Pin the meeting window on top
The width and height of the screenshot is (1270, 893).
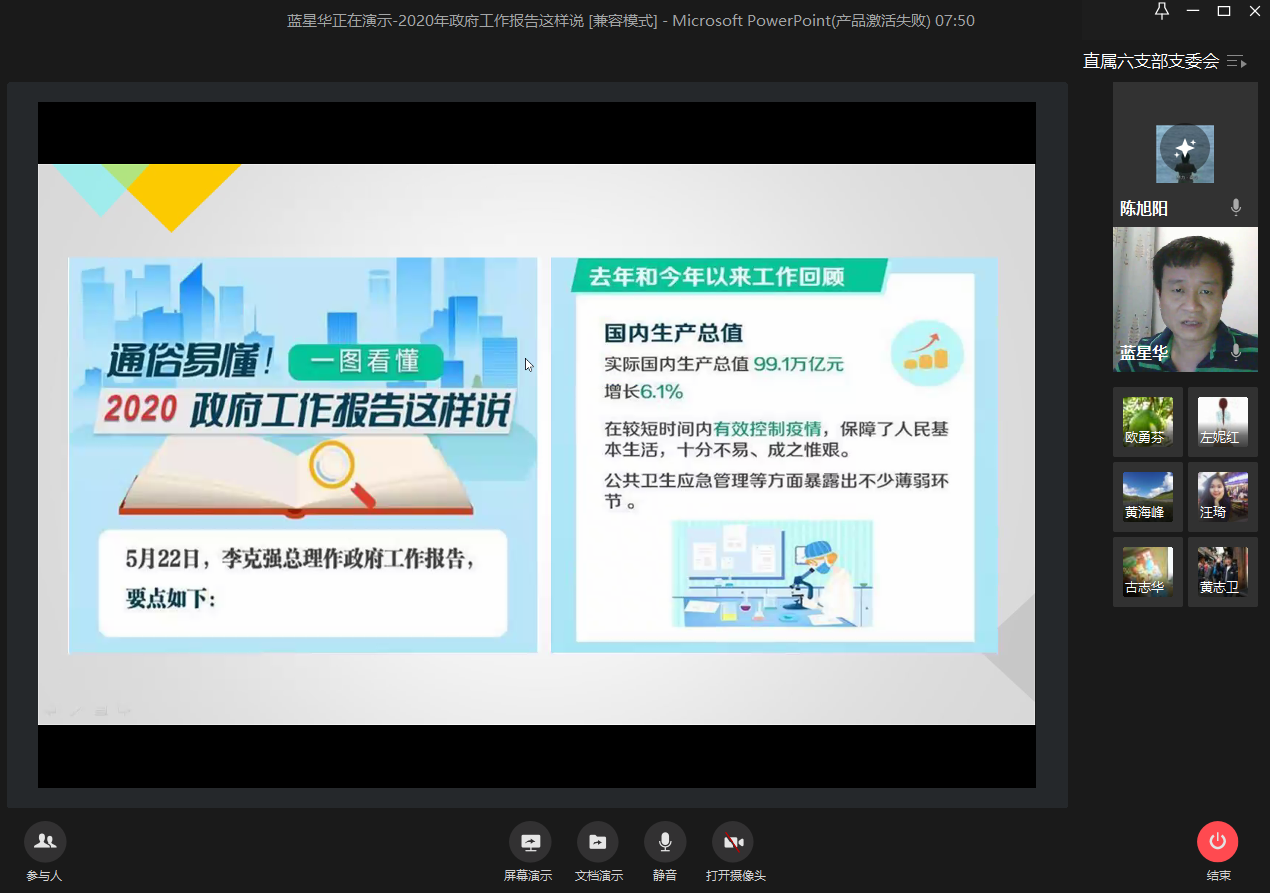[x=1161, y=11]
